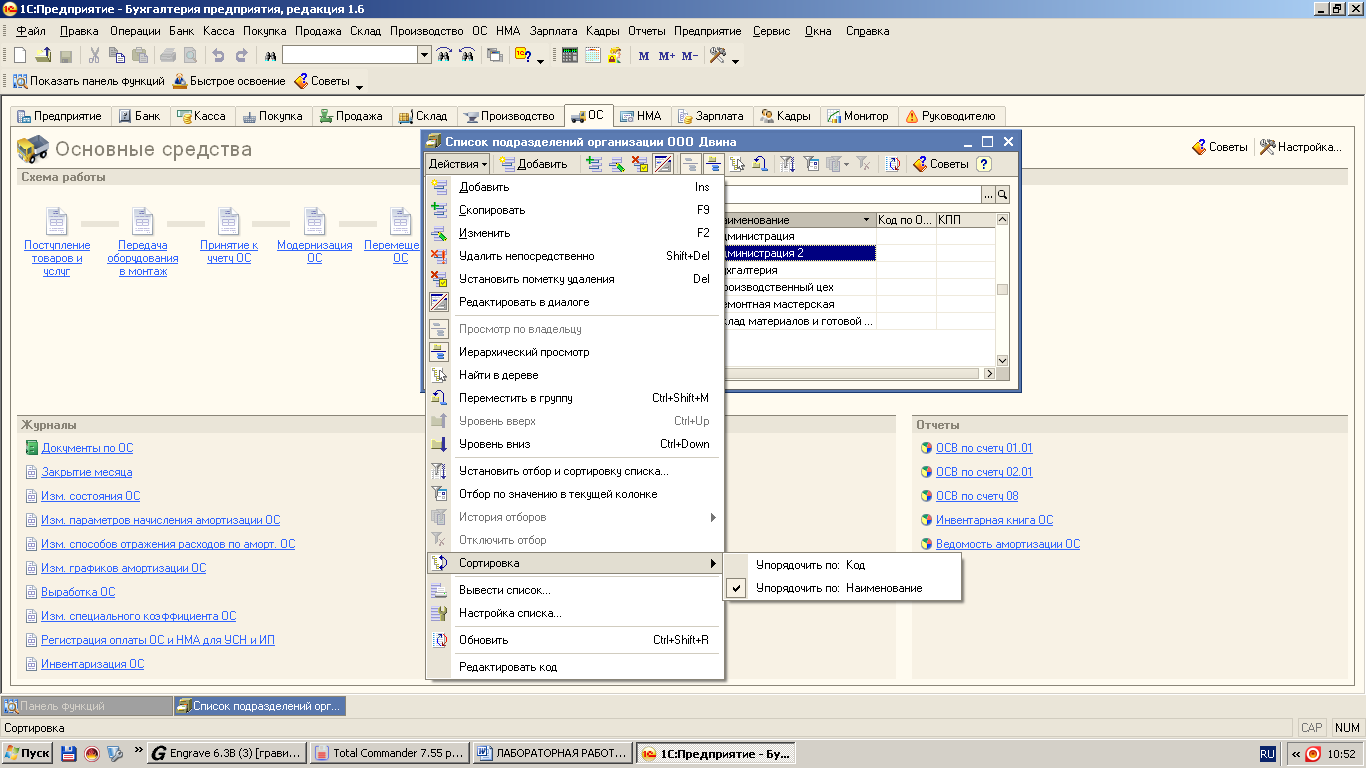Click RU language indicator in system tray
This screenshot has width=1366, height=768.
tap(1267, 753)
